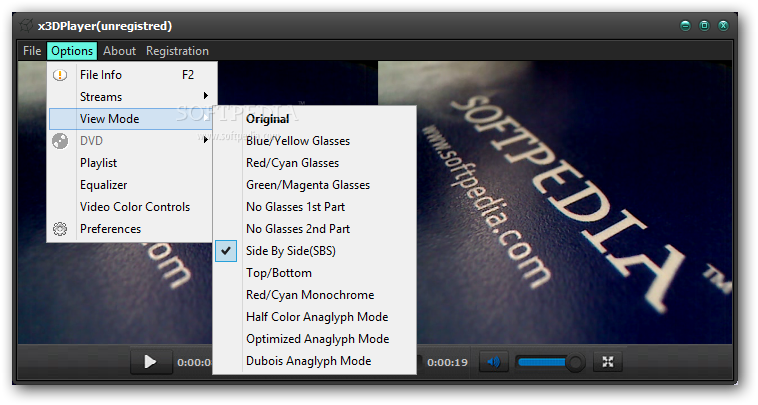Open the View Mode submenu
This screenshot has width=758, height=405.
point(131,119)
